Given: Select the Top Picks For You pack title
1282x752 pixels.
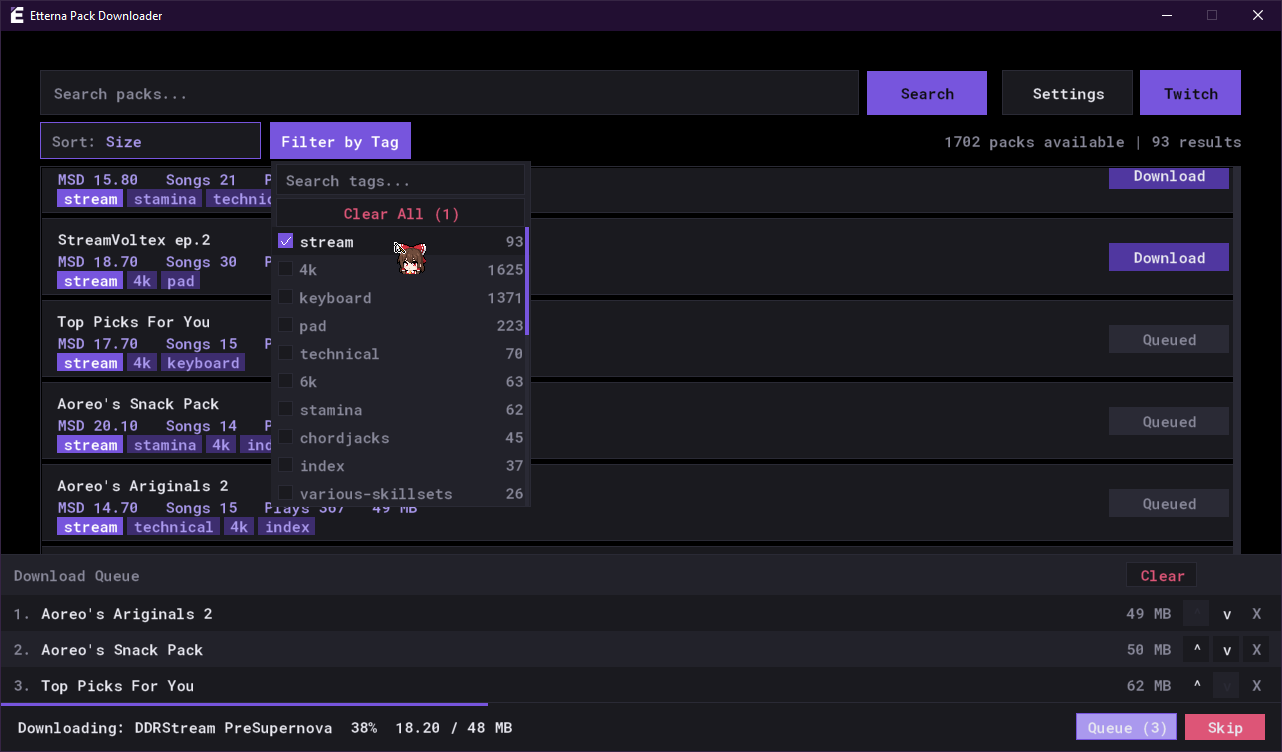Looking at the screenshot, I should point(133,322).
